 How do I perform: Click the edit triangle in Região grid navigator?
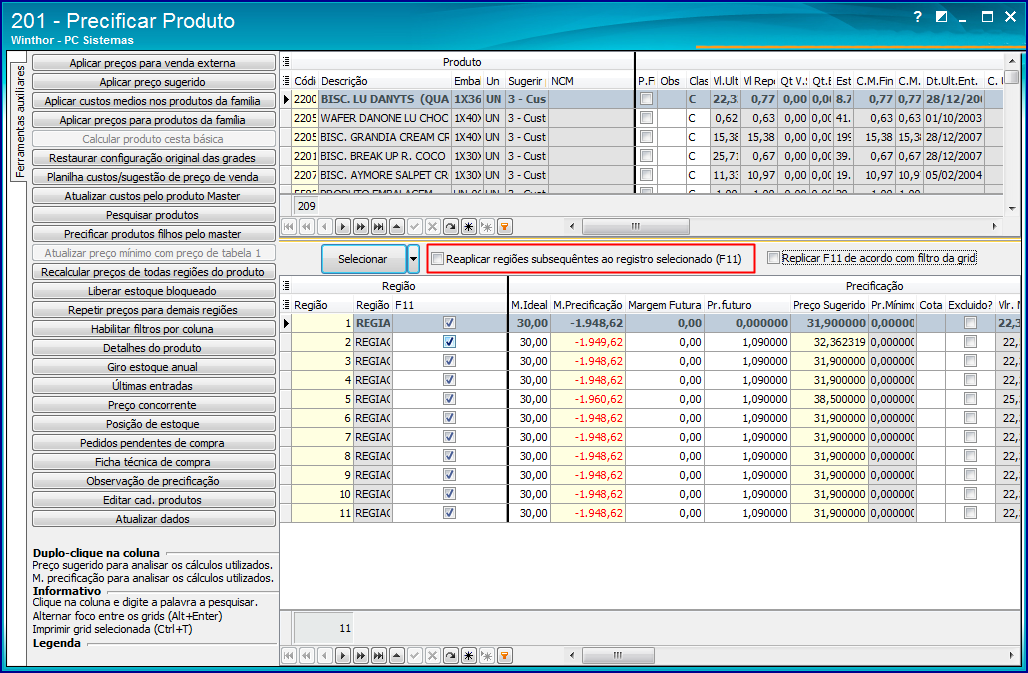pyautogui.click(x=397, y=655)
